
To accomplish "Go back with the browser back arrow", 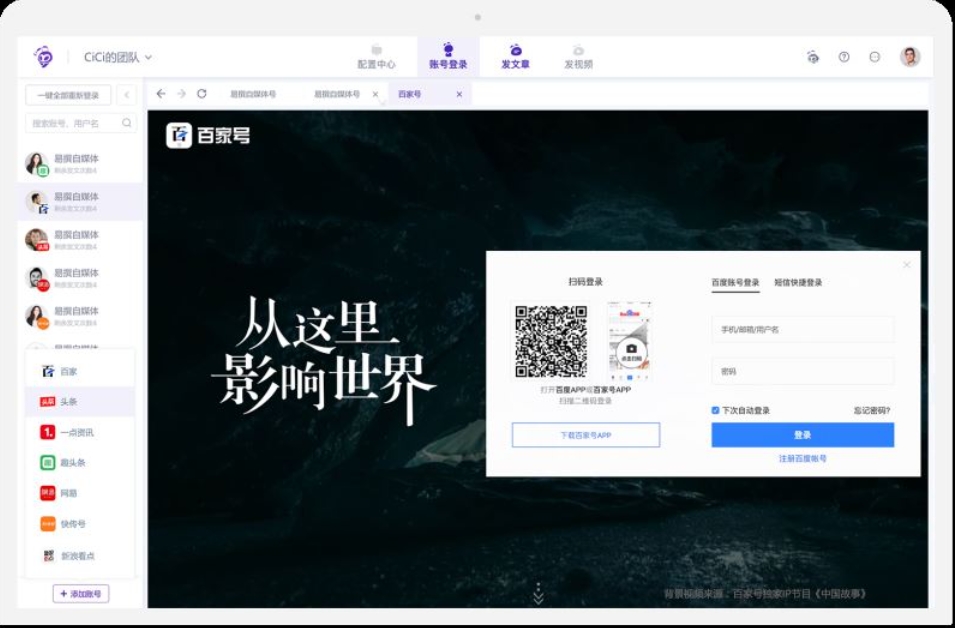I will [x=161, y=93].
